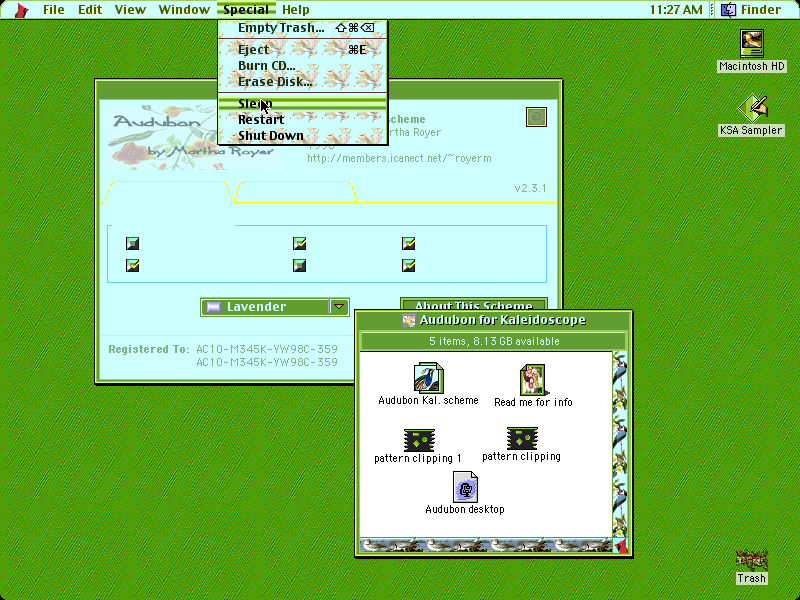Screen dimensions: 800x600
Task: Click the horizontal bird-pattern scrollbar in Audubon window
Action: (486, 545)
